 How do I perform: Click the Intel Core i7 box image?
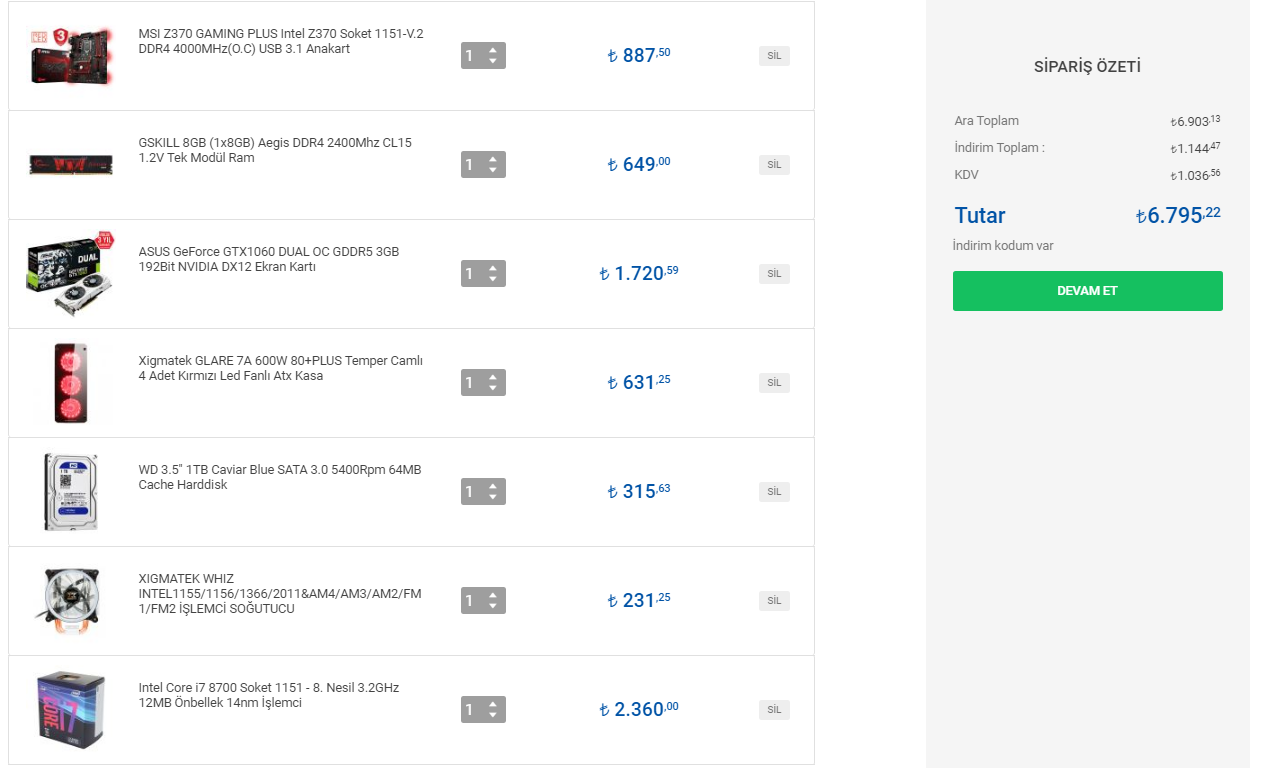point(70,710)
